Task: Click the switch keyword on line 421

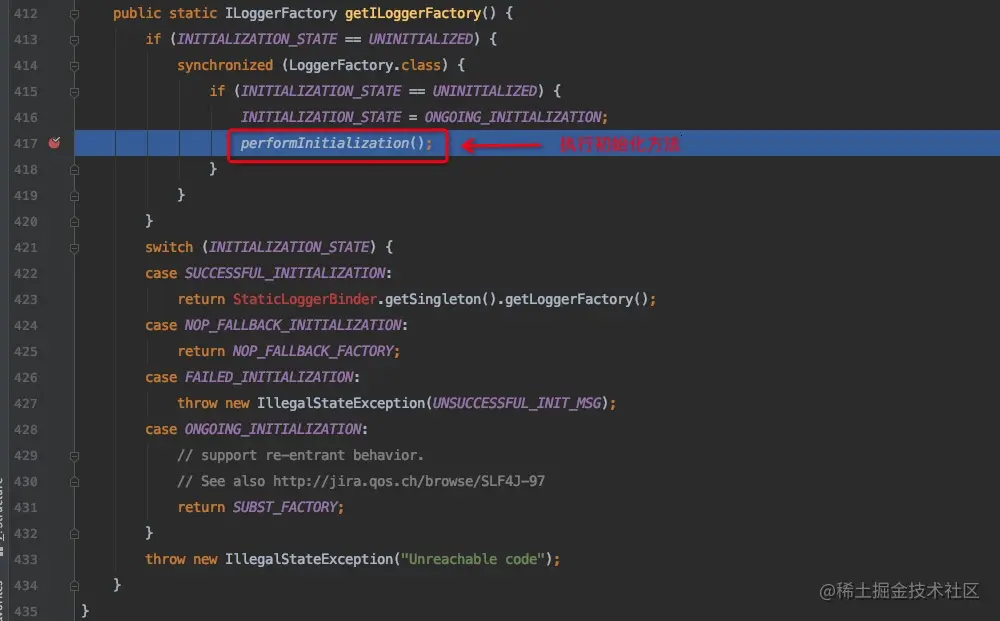Action: [x=169, y=247]
